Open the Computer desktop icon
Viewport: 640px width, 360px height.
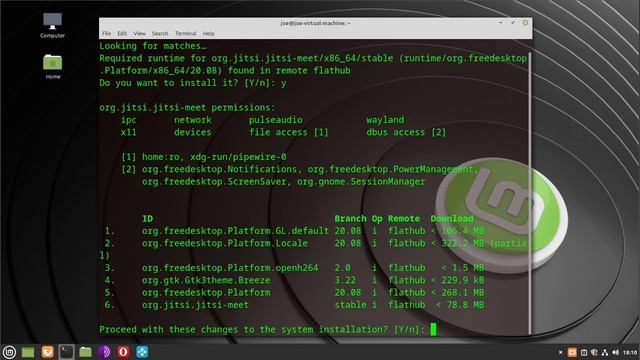click(x=52, y=25)
